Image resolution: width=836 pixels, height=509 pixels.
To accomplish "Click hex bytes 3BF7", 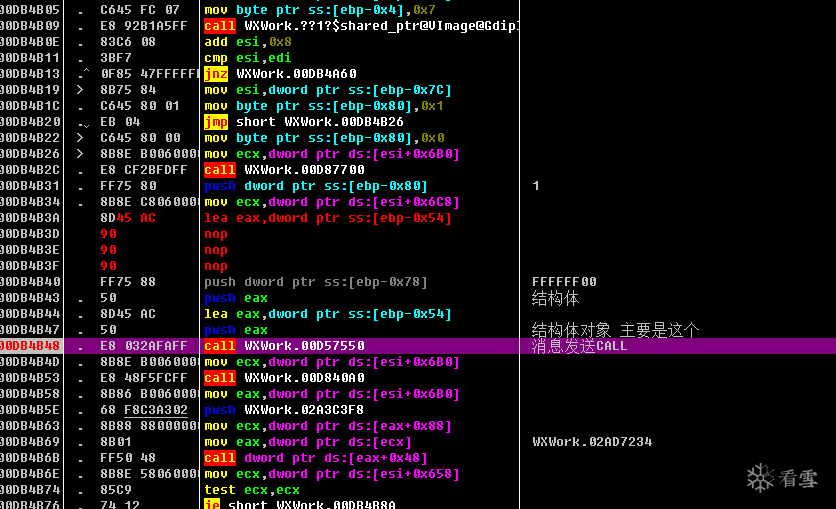I will 116,58.
